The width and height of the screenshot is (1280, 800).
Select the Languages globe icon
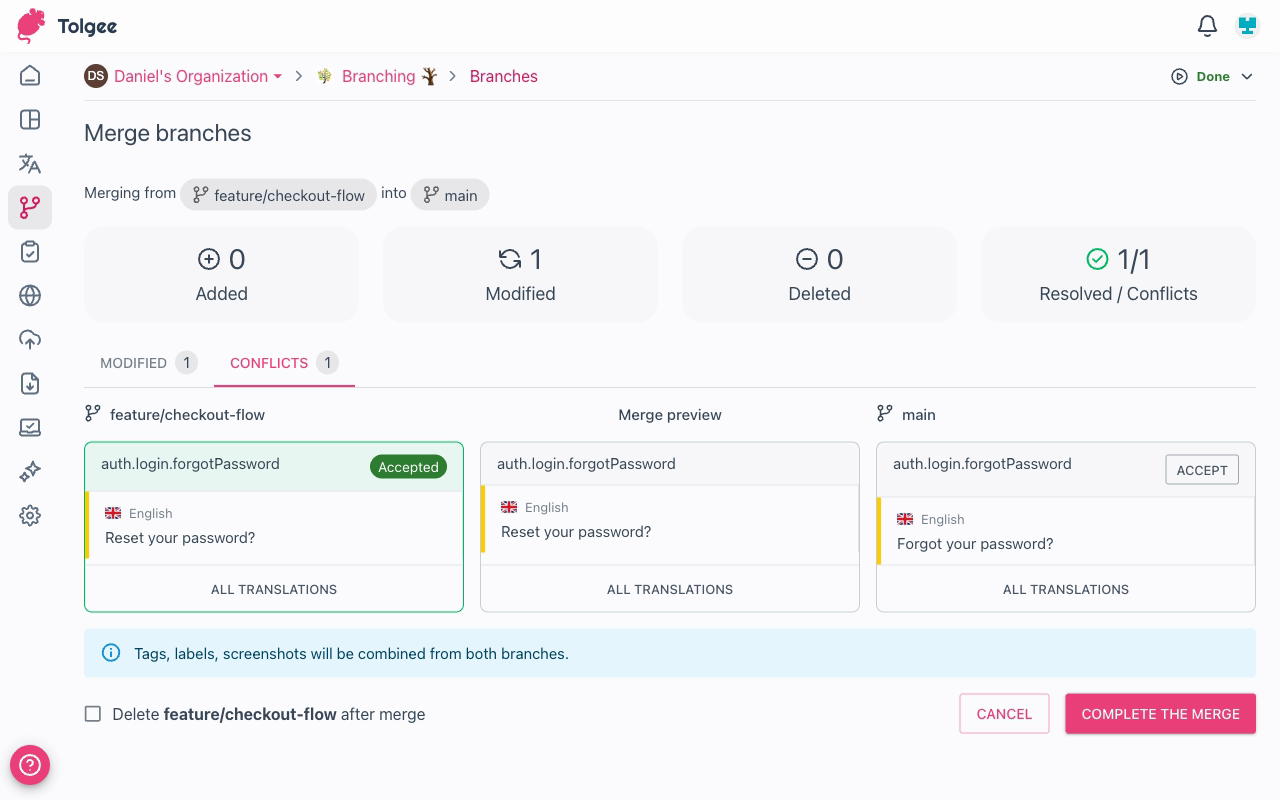[x=29, y=295]
